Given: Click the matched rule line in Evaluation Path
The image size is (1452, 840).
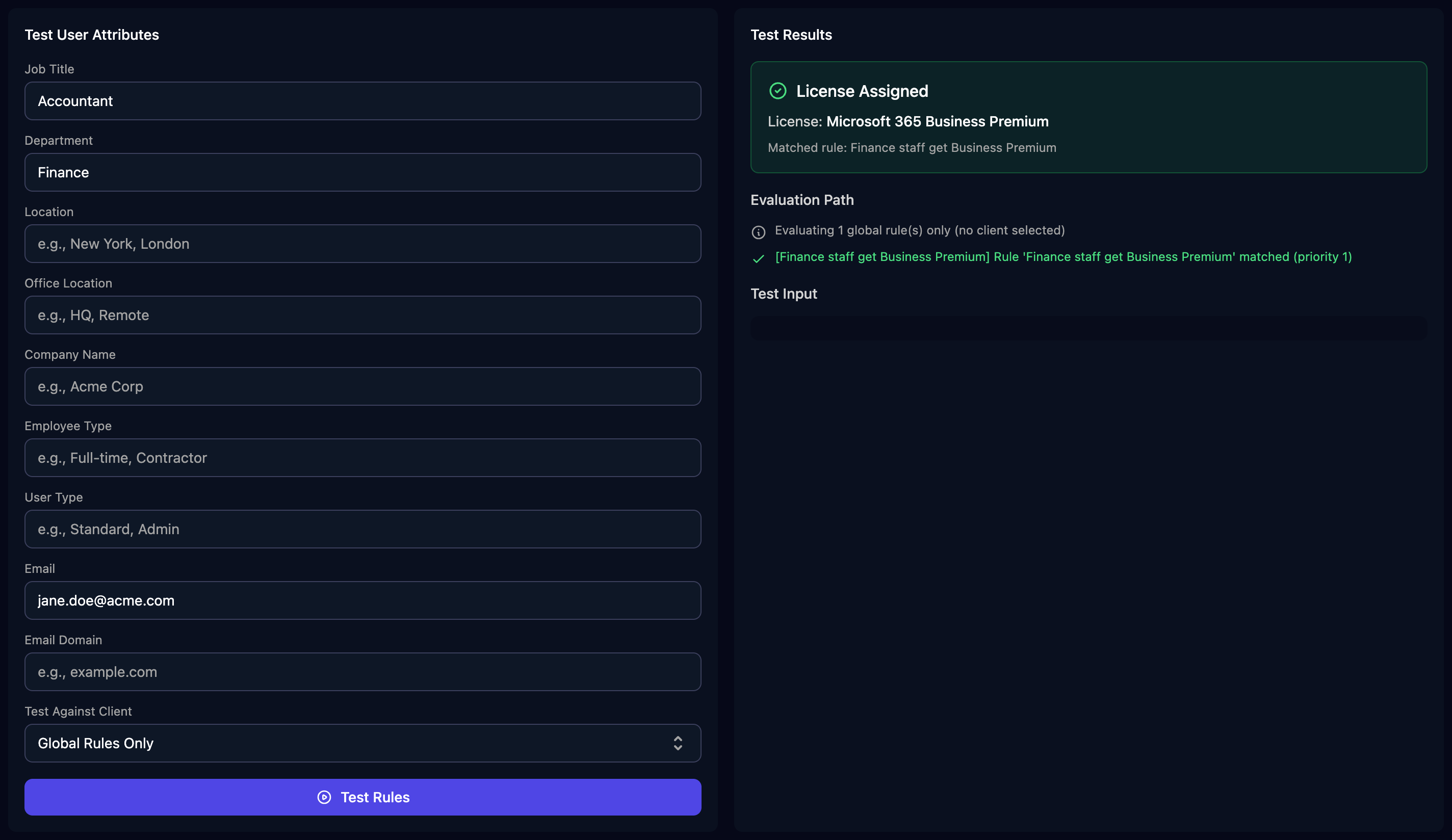Looking at the screenshot, I should click(x=1063, y=257).
